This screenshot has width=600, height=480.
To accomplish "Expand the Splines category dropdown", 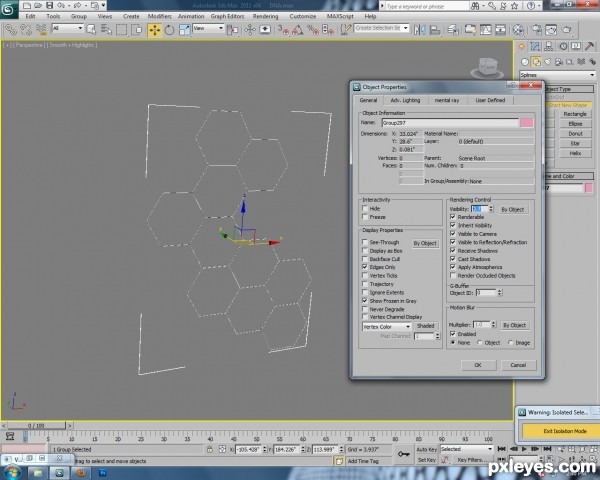I will (x=557, y=75).
